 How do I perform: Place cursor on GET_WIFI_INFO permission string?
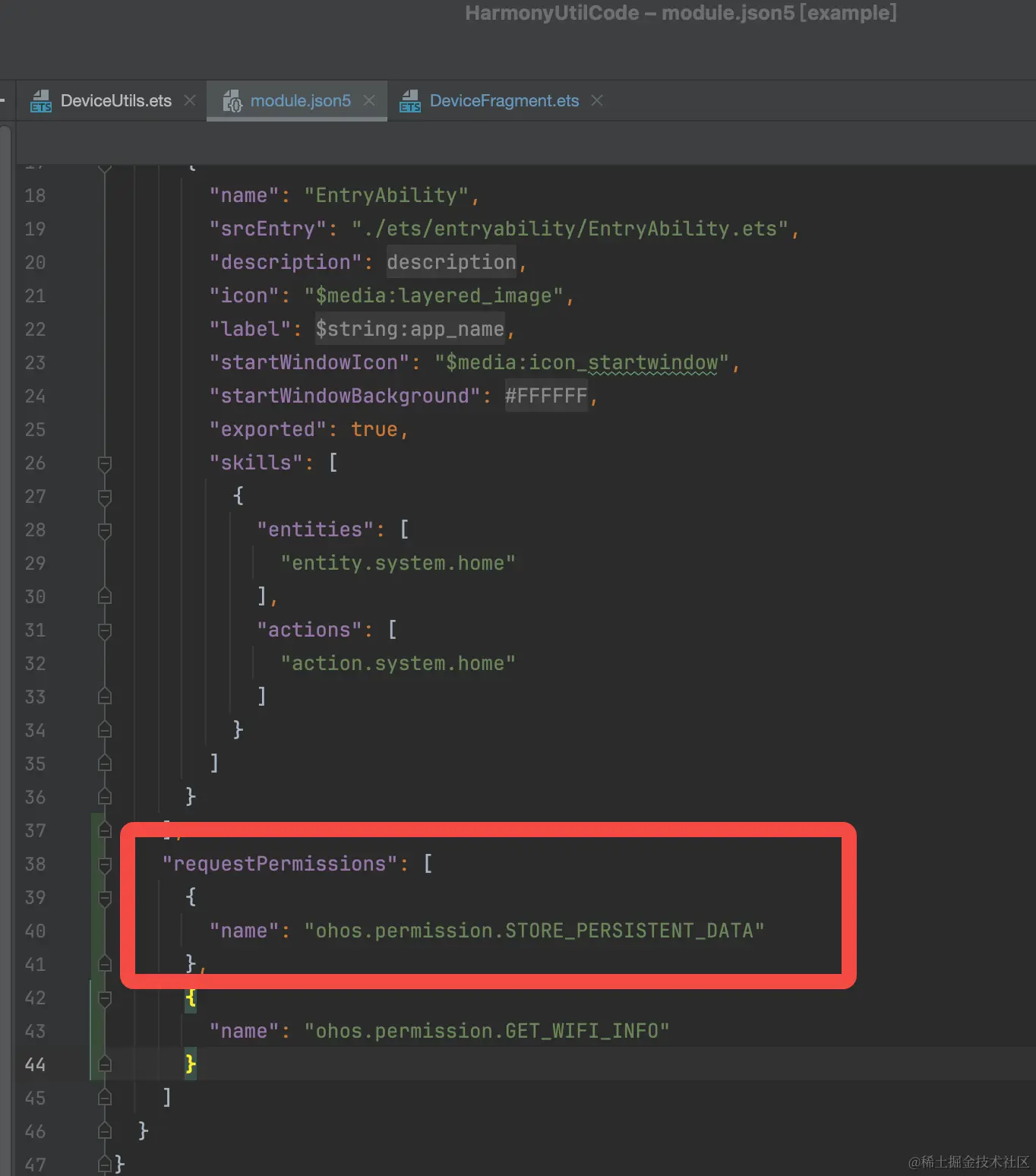487,1031
